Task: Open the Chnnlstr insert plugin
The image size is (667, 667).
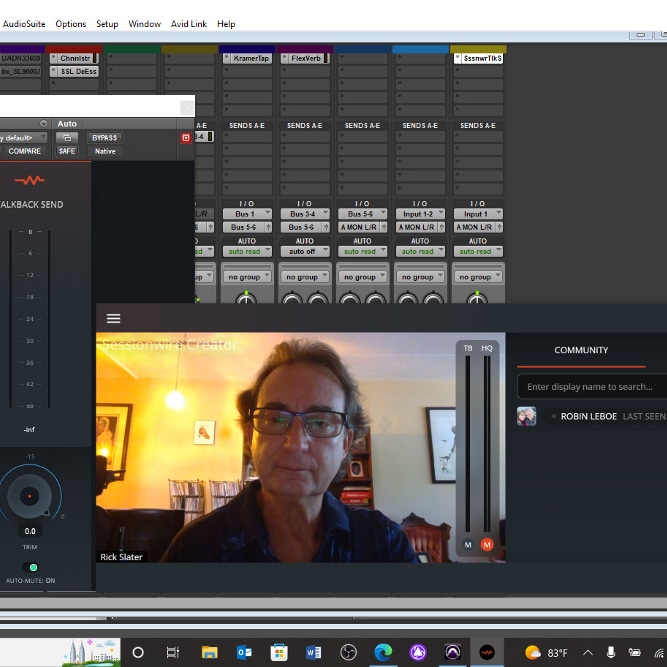Action: point(74,58)
